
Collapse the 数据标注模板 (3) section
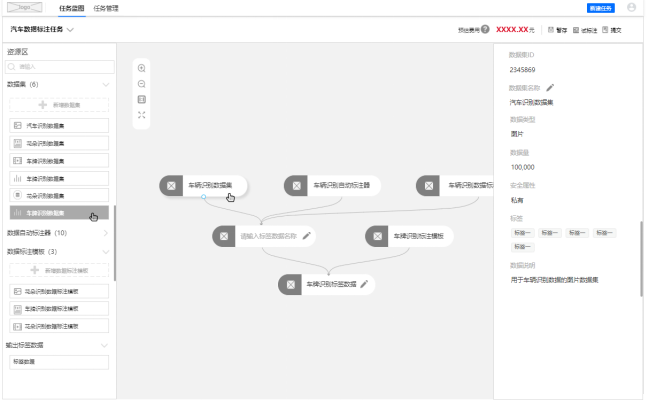[106, 251]
